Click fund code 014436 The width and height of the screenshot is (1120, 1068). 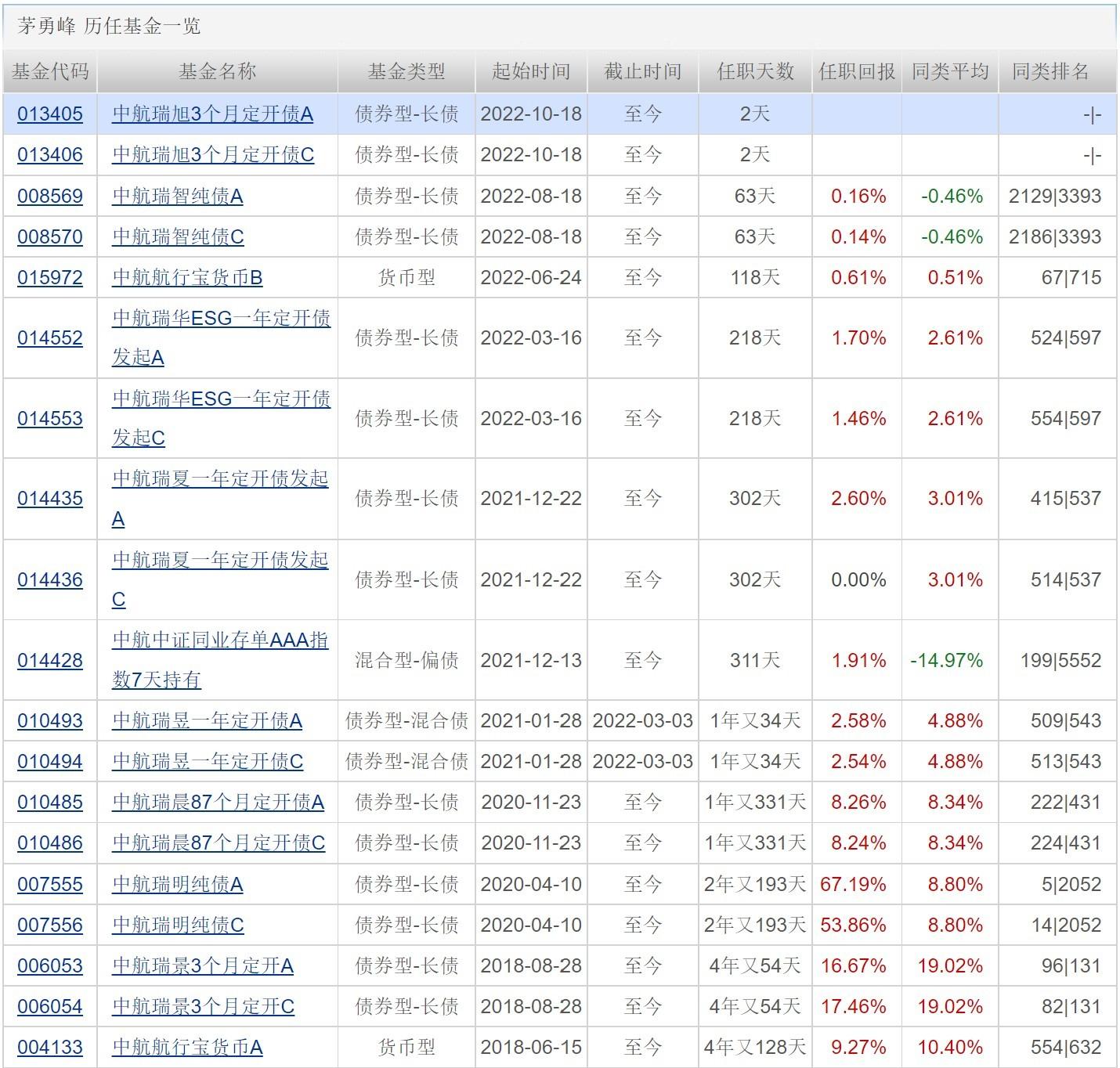coord(49,580)
